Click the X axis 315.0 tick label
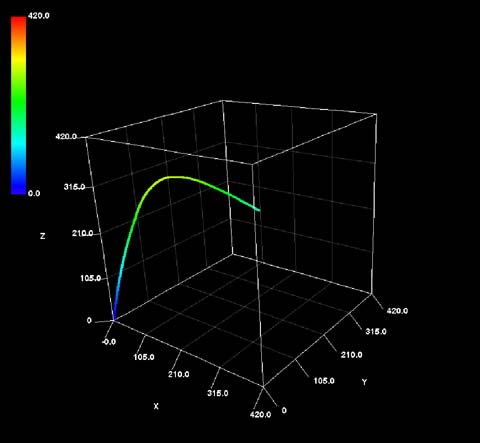This screenshot has height=443, width=480. tap(218, 393)
